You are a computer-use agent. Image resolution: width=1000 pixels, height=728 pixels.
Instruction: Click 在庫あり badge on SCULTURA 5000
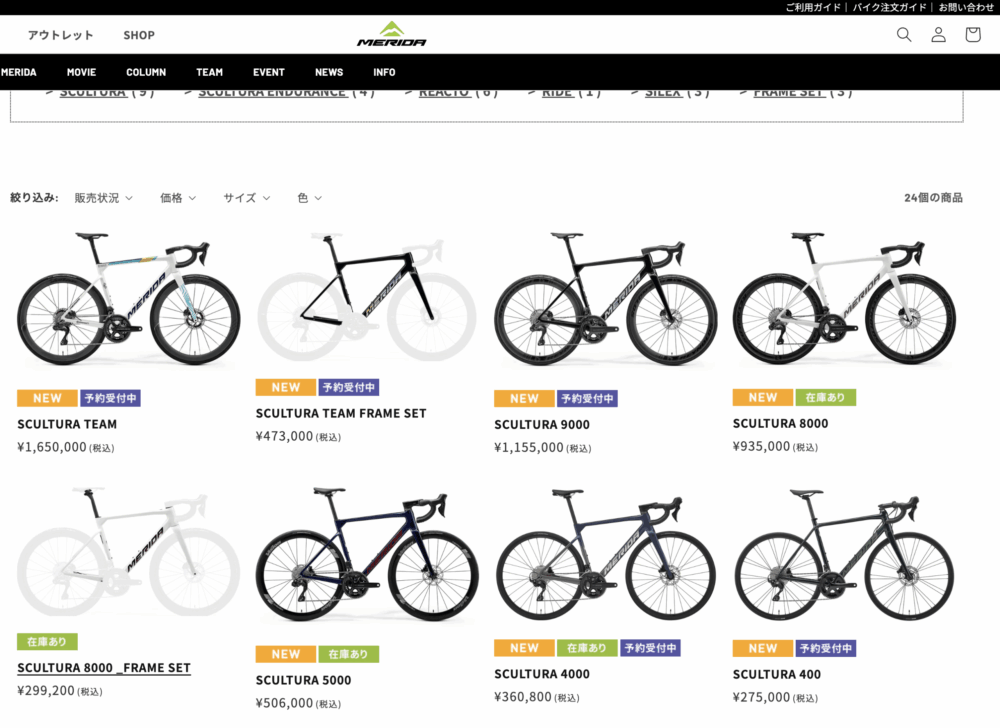348,654
